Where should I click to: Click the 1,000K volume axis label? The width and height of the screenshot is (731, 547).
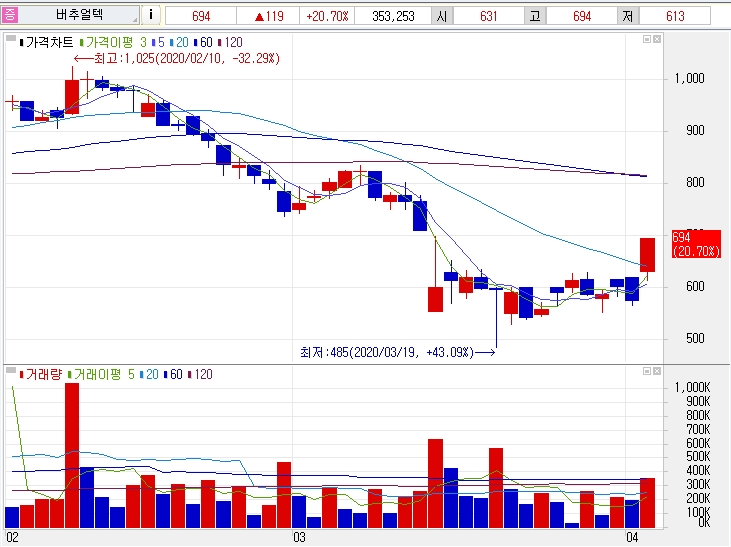692,388
